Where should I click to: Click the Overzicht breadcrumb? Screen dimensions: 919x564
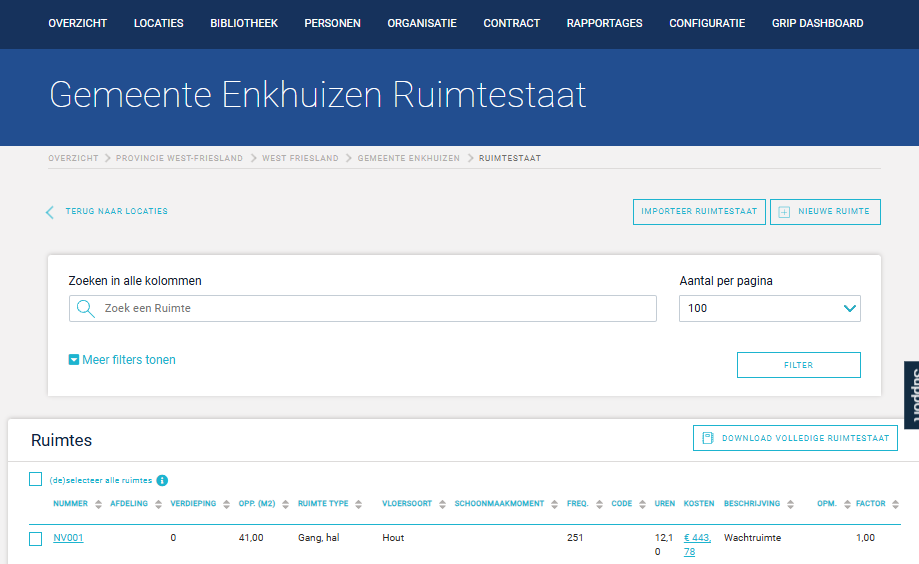73,158
